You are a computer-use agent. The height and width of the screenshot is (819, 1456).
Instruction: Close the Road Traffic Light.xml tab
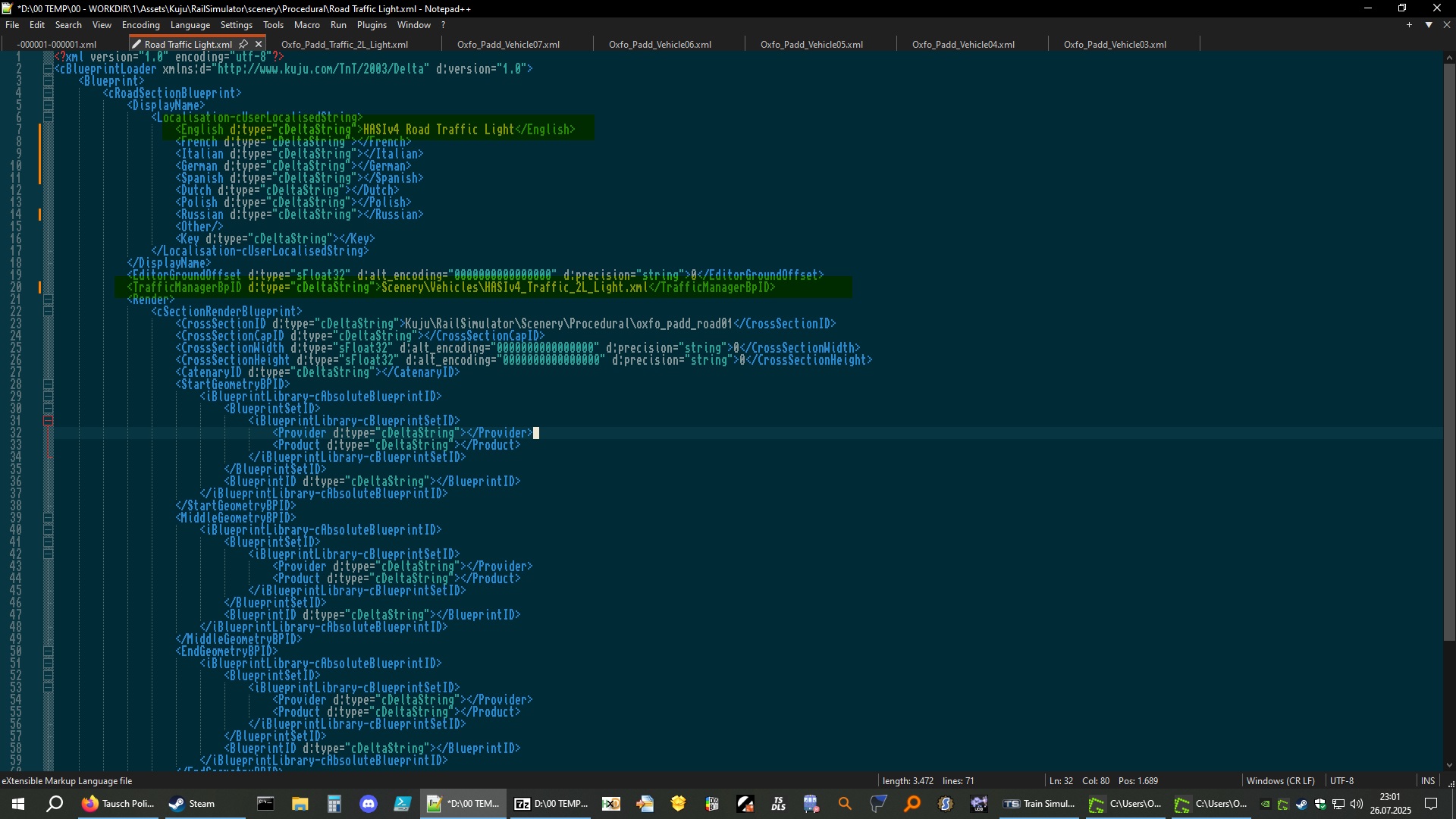[259, 44]
